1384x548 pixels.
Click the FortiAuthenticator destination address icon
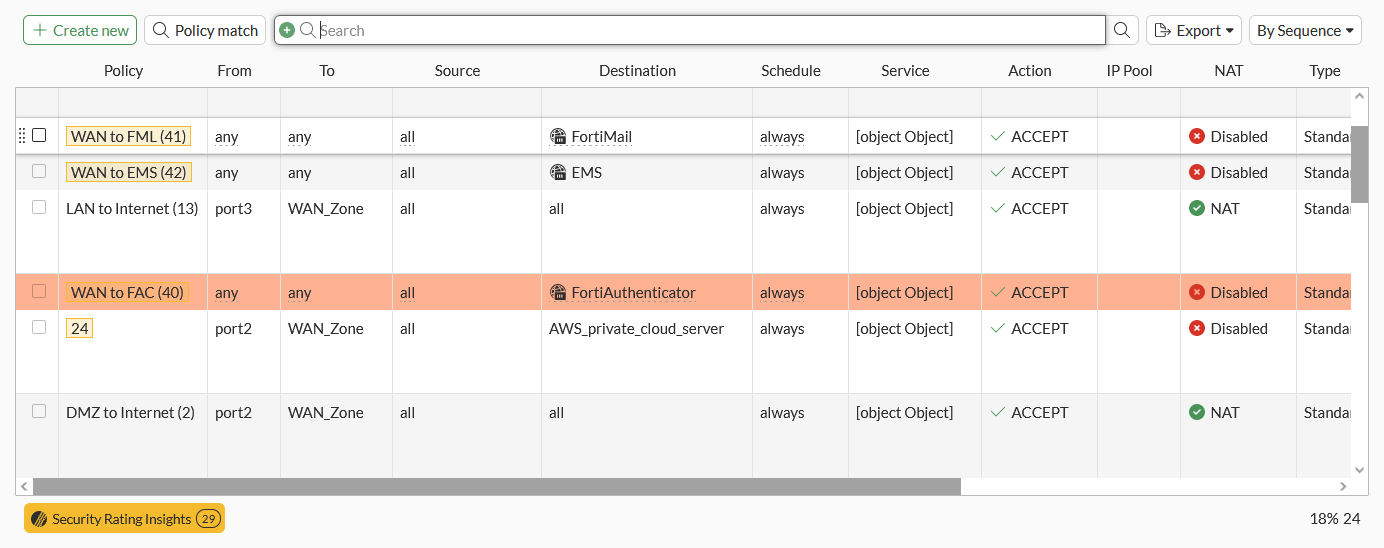coord(559,293)
